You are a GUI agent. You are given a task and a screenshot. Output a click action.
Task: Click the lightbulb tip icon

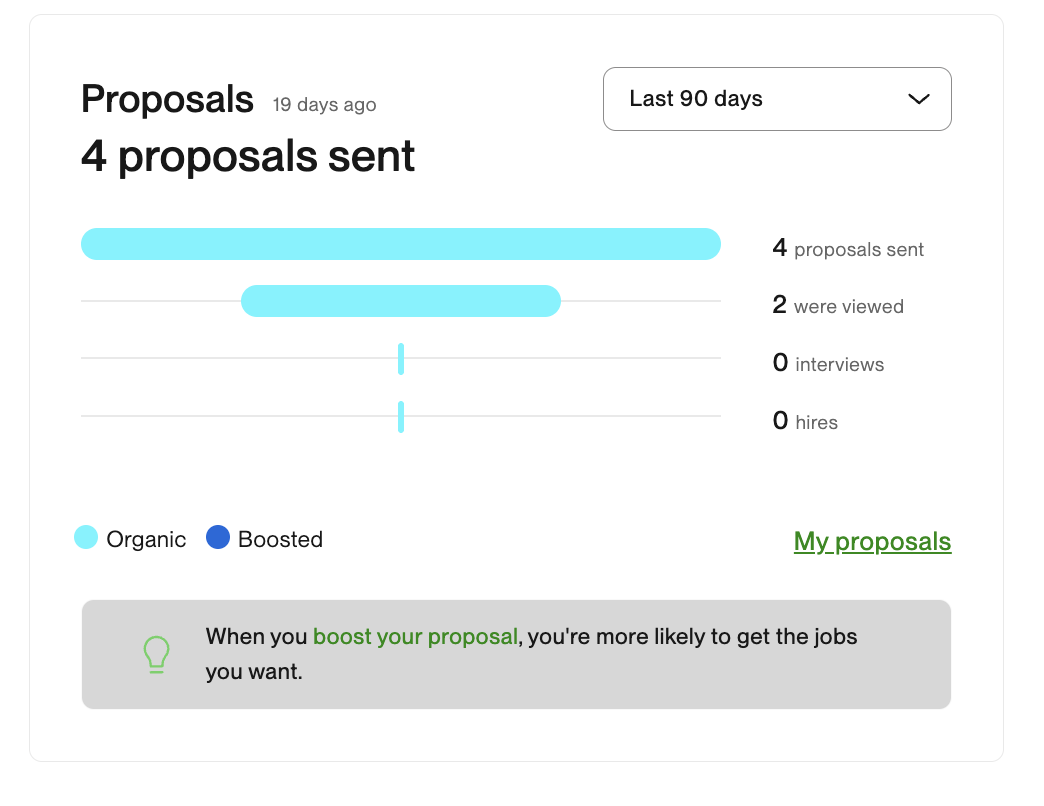pos(156,654)
